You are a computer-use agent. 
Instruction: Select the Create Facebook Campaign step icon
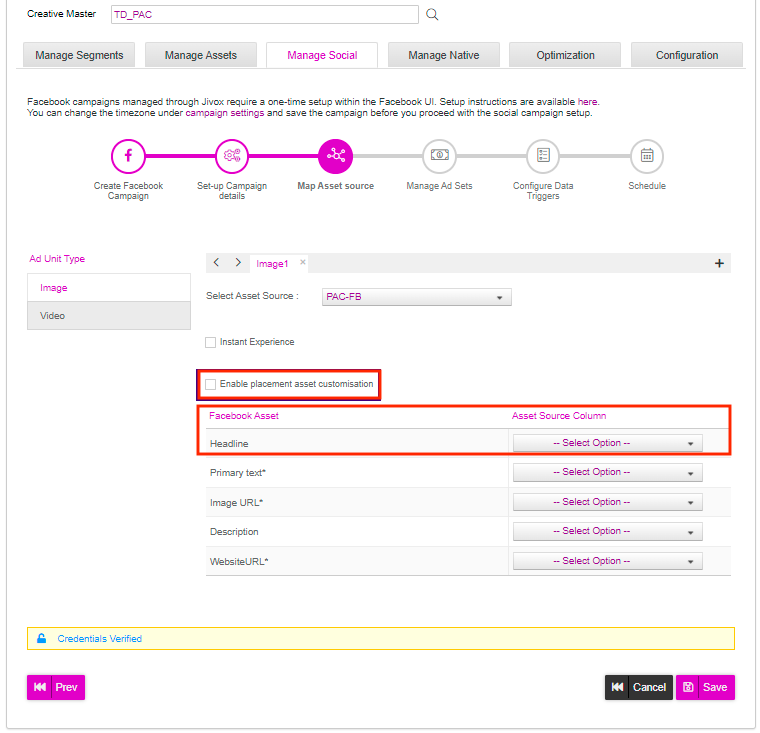pyautogui.click(x=128, y=156)
